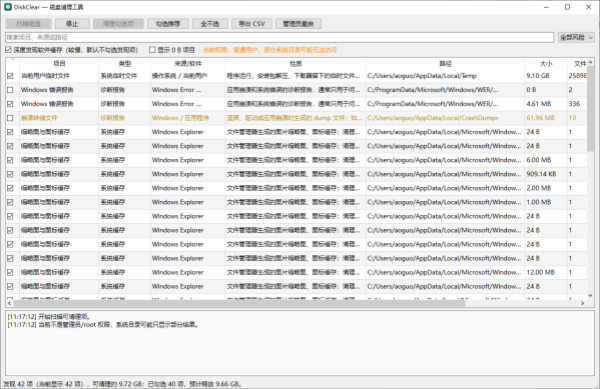Toggle checkbox of the 909.14 KB thumbnail cache row
This screenshot has height=389, width=600.
(10, 174)
